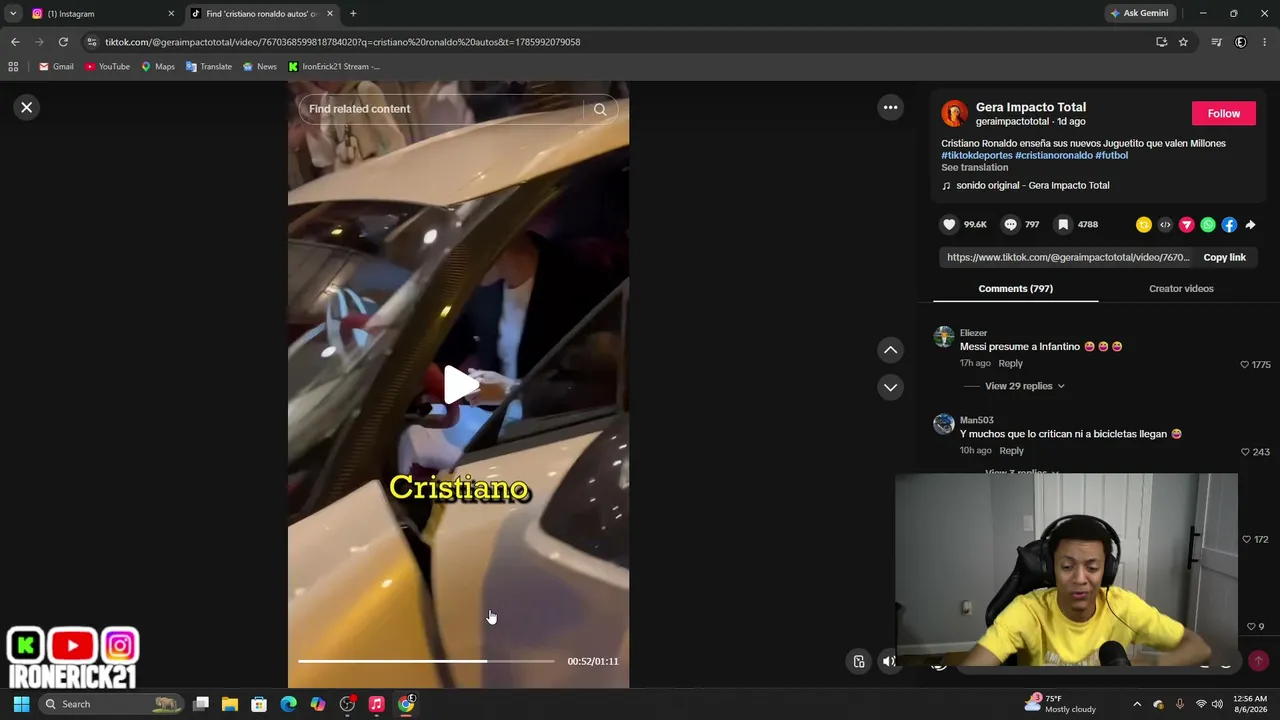
Task: Close the TikTok browser tab
Action: click(329, 14)
